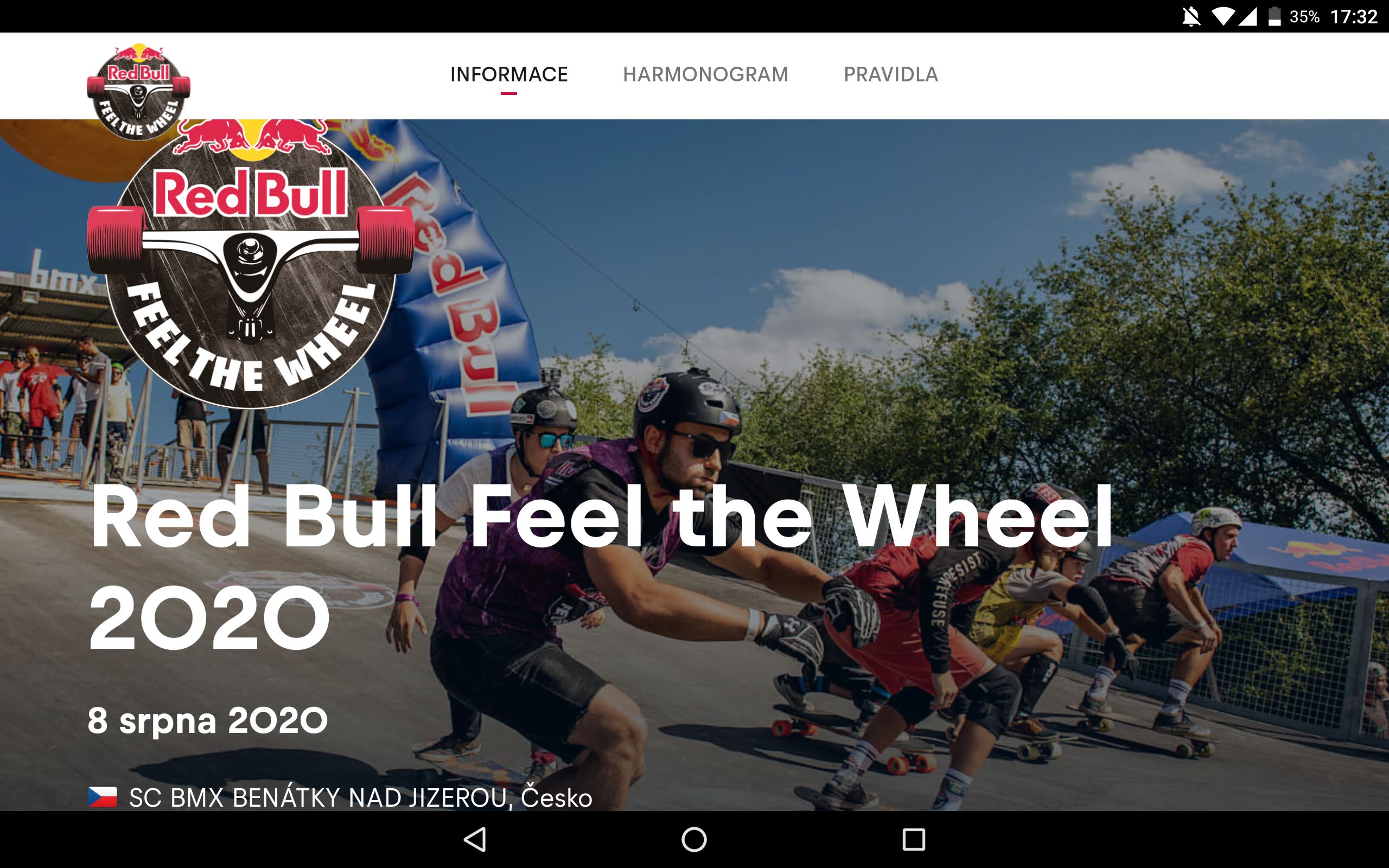The height and width of the screenshot is (868, 1389).
Task: Tap the Android back navigation button
Action: click(475, 839)
